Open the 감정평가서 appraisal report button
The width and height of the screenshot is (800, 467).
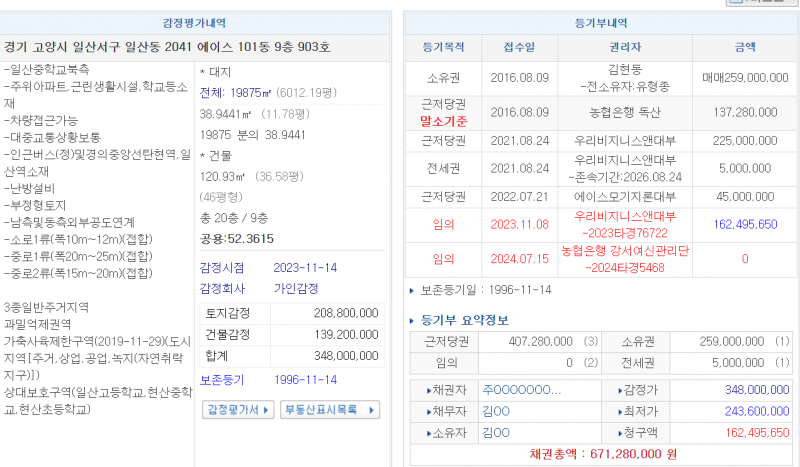pos(238,410)
